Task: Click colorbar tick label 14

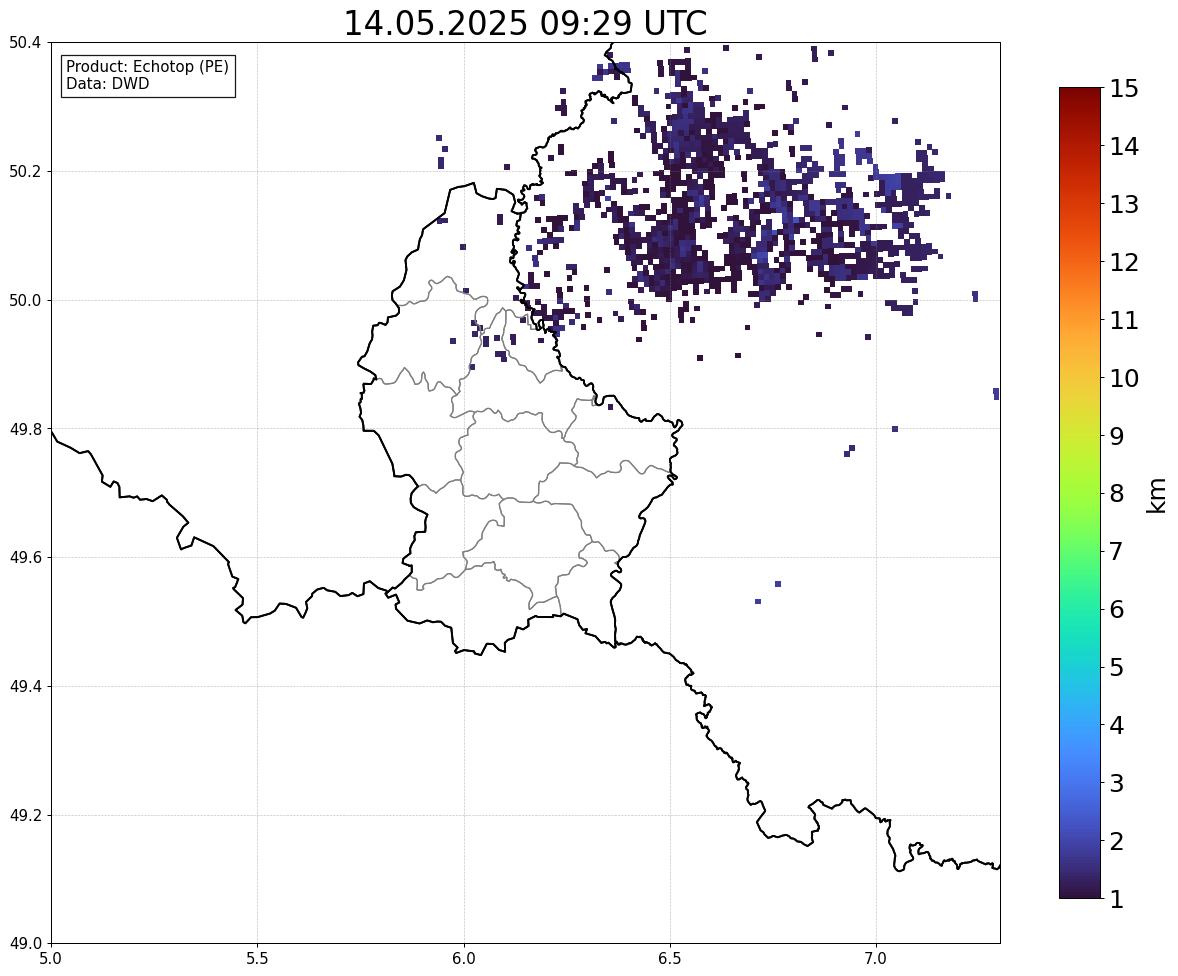Action: (x=1124, y=147)
